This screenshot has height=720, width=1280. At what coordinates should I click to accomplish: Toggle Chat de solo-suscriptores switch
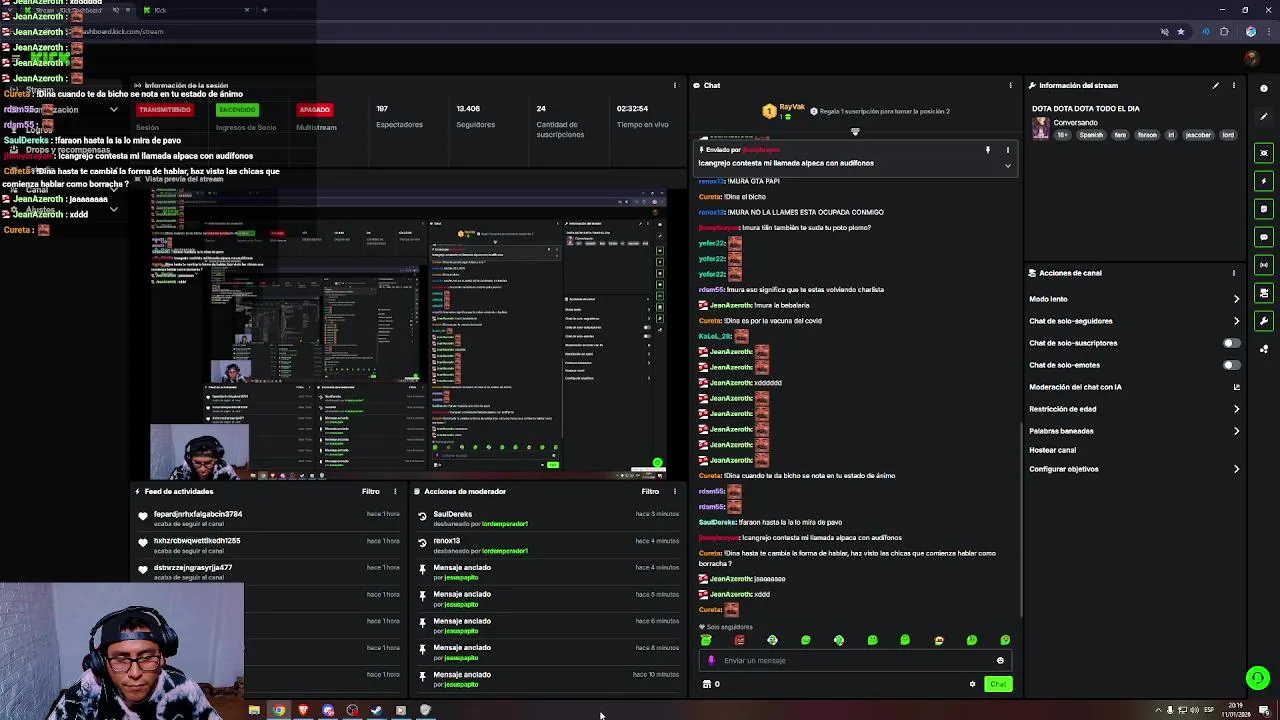coord(1231,343)
